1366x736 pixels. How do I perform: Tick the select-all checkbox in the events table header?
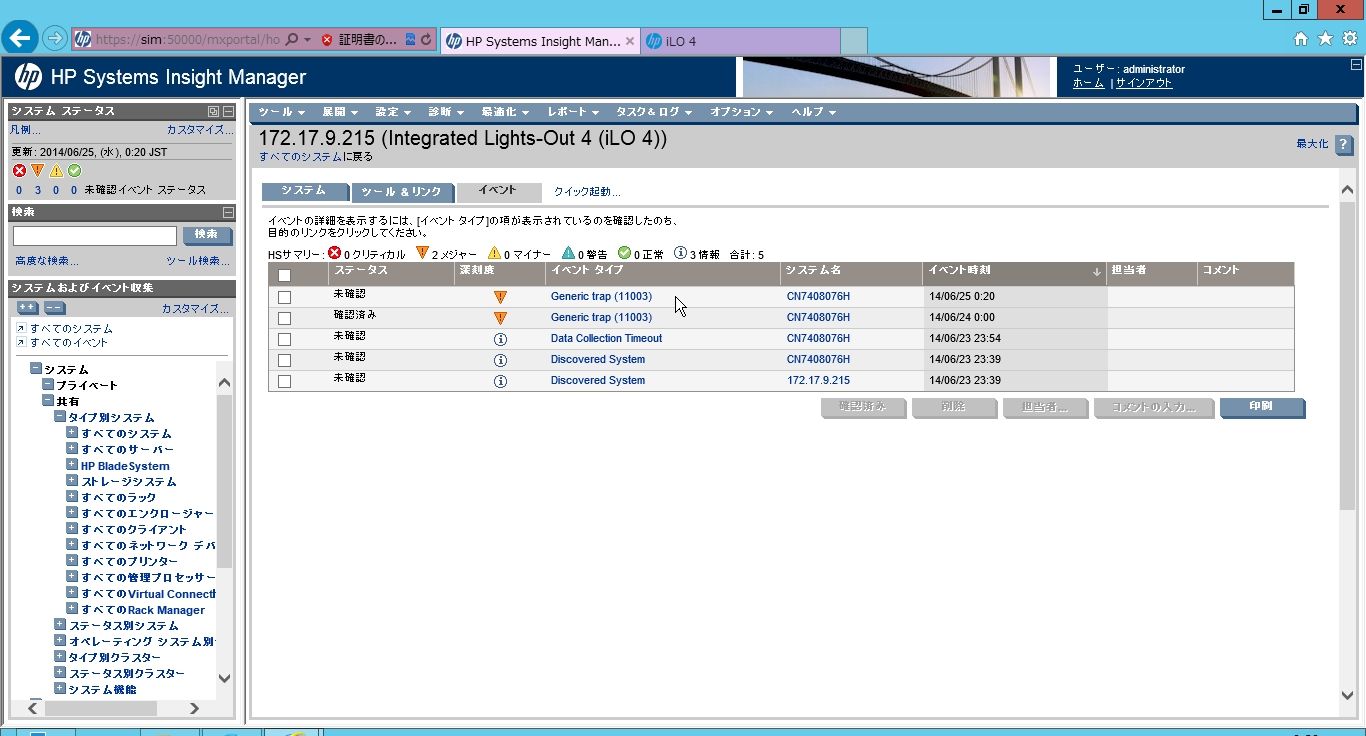(285, 275)
